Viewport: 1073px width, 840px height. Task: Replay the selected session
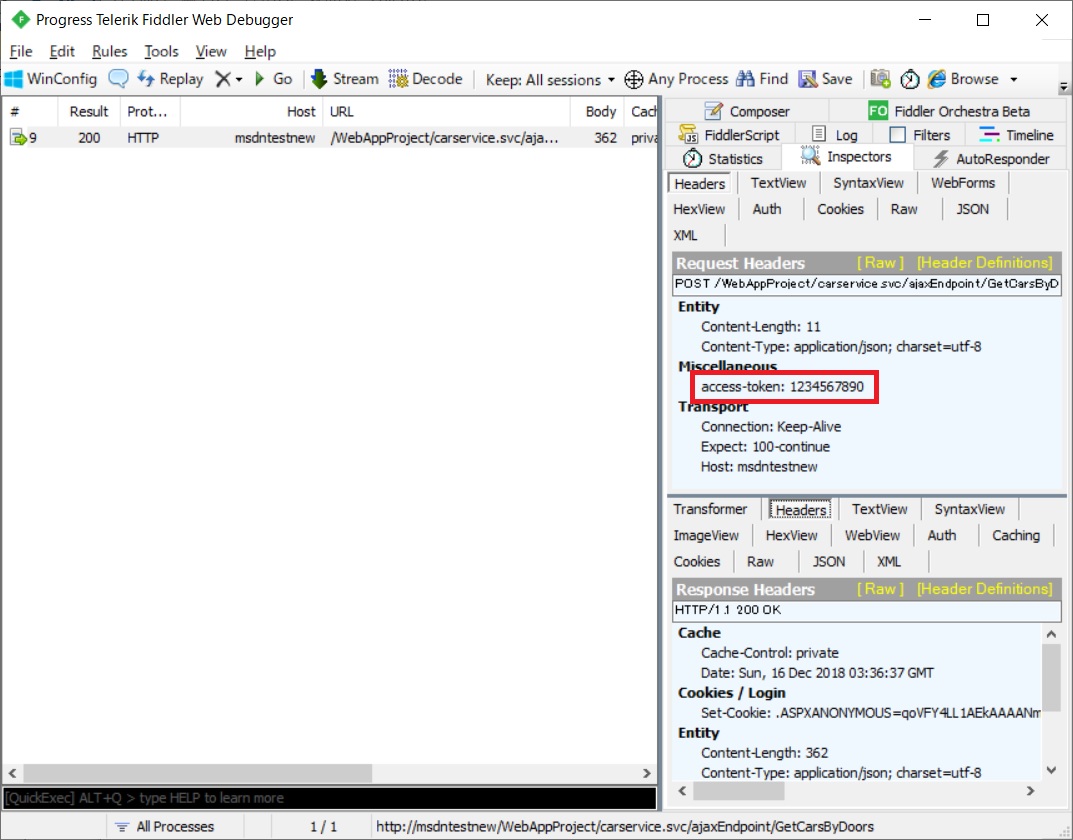point(170,79)
